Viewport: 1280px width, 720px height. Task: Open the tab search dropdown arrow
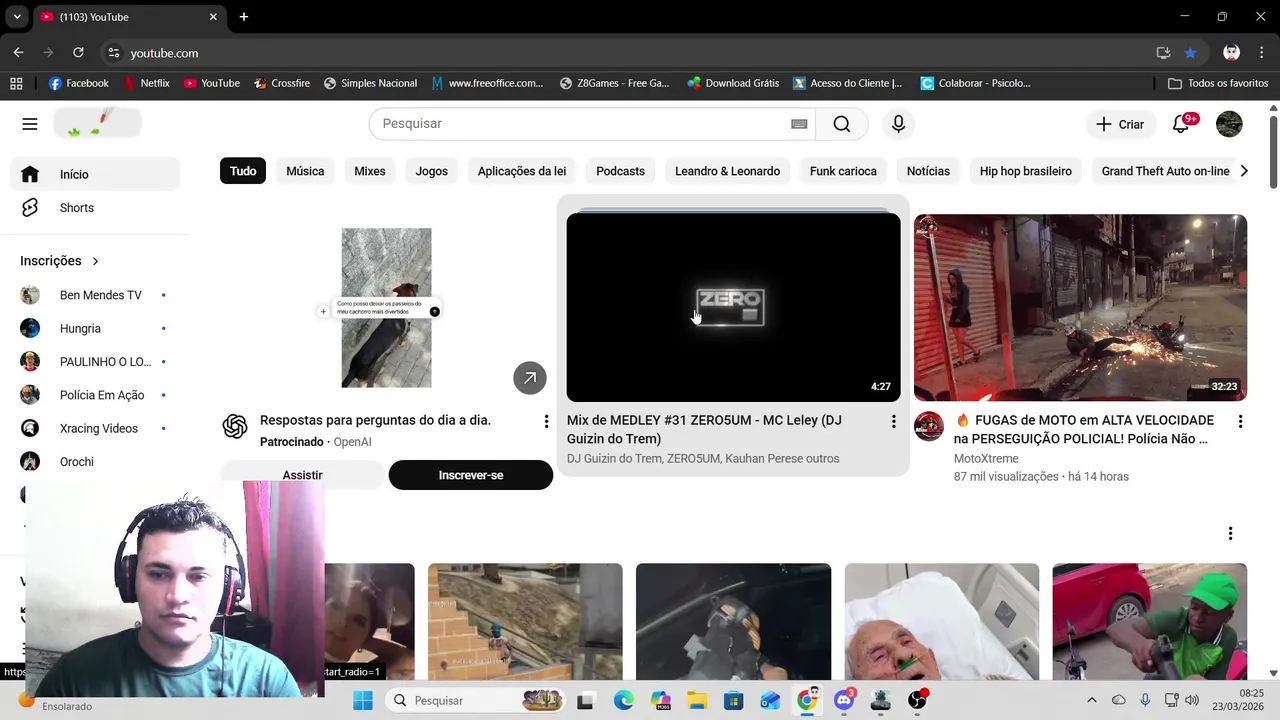pos(17,17)
